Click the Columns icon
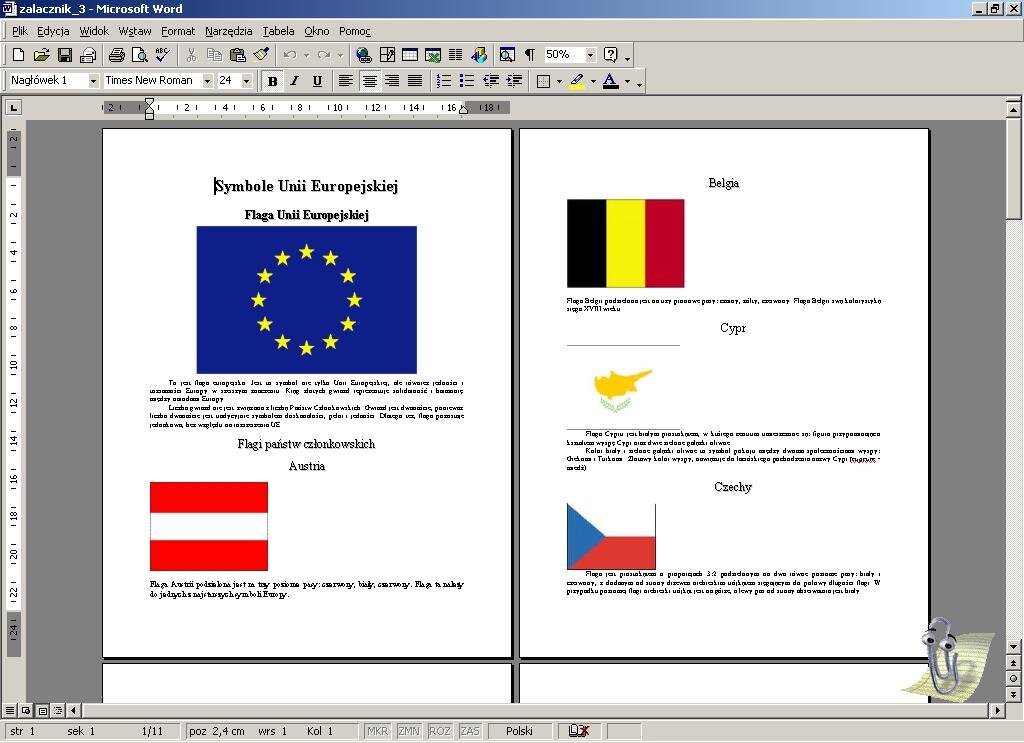Viewport: 1024px width, 743px height. [455, 55]
